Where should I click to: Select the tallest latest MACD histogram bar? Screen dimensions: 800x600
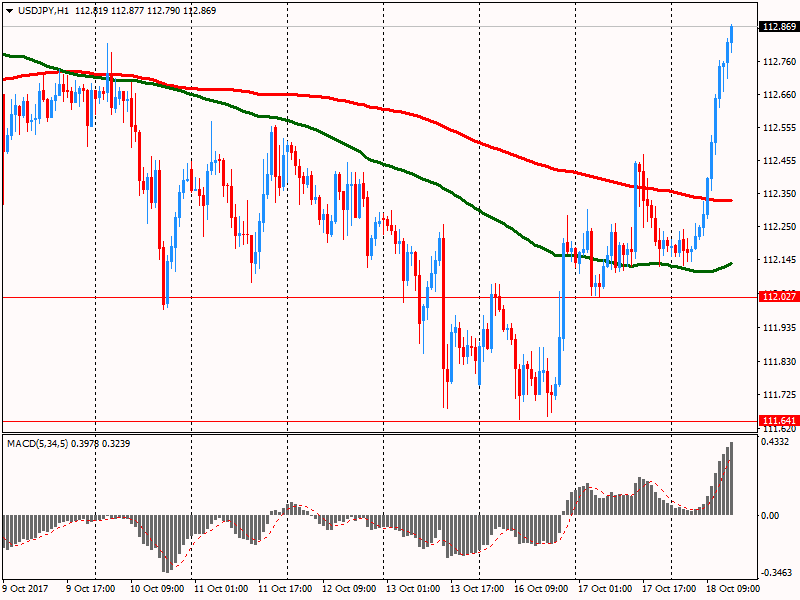732,479
